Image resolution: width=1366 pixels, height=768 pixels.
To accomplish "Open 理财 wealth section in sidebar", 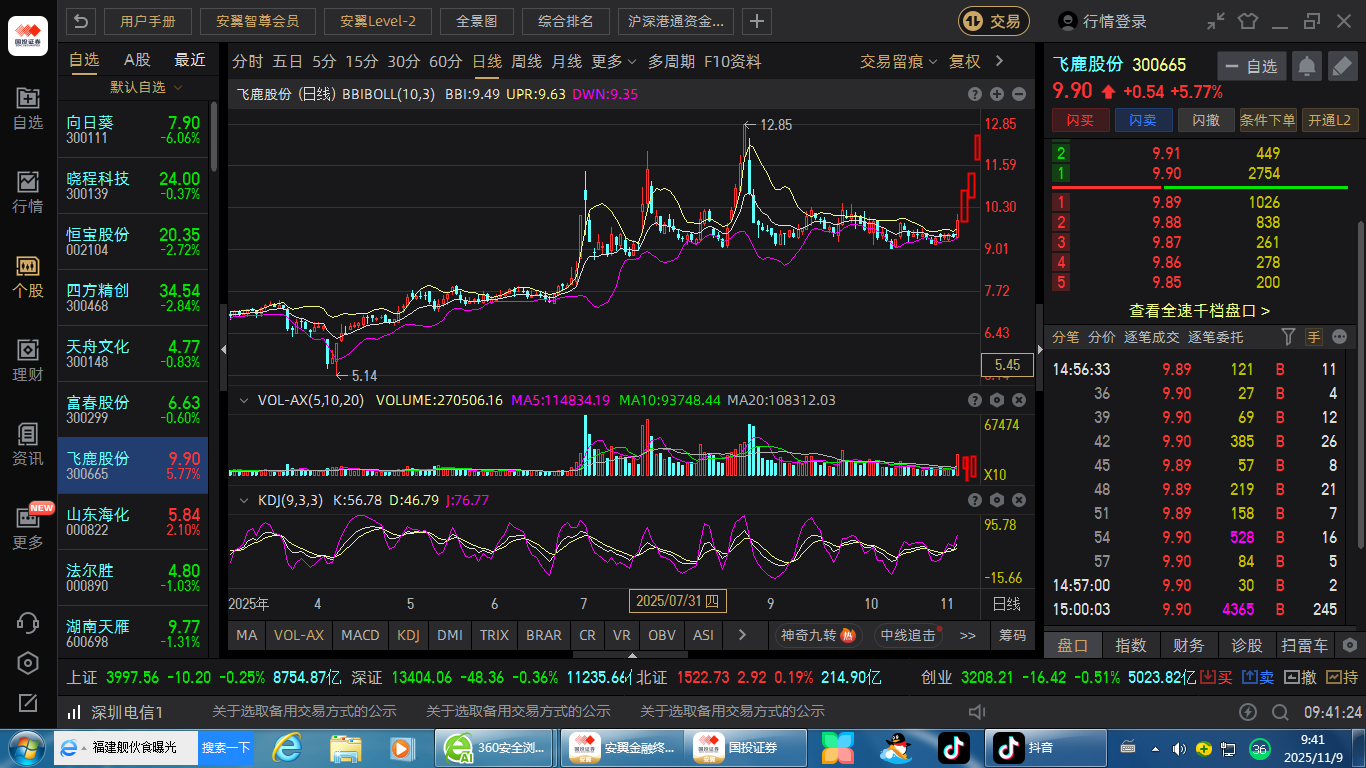I will (28, 361).
